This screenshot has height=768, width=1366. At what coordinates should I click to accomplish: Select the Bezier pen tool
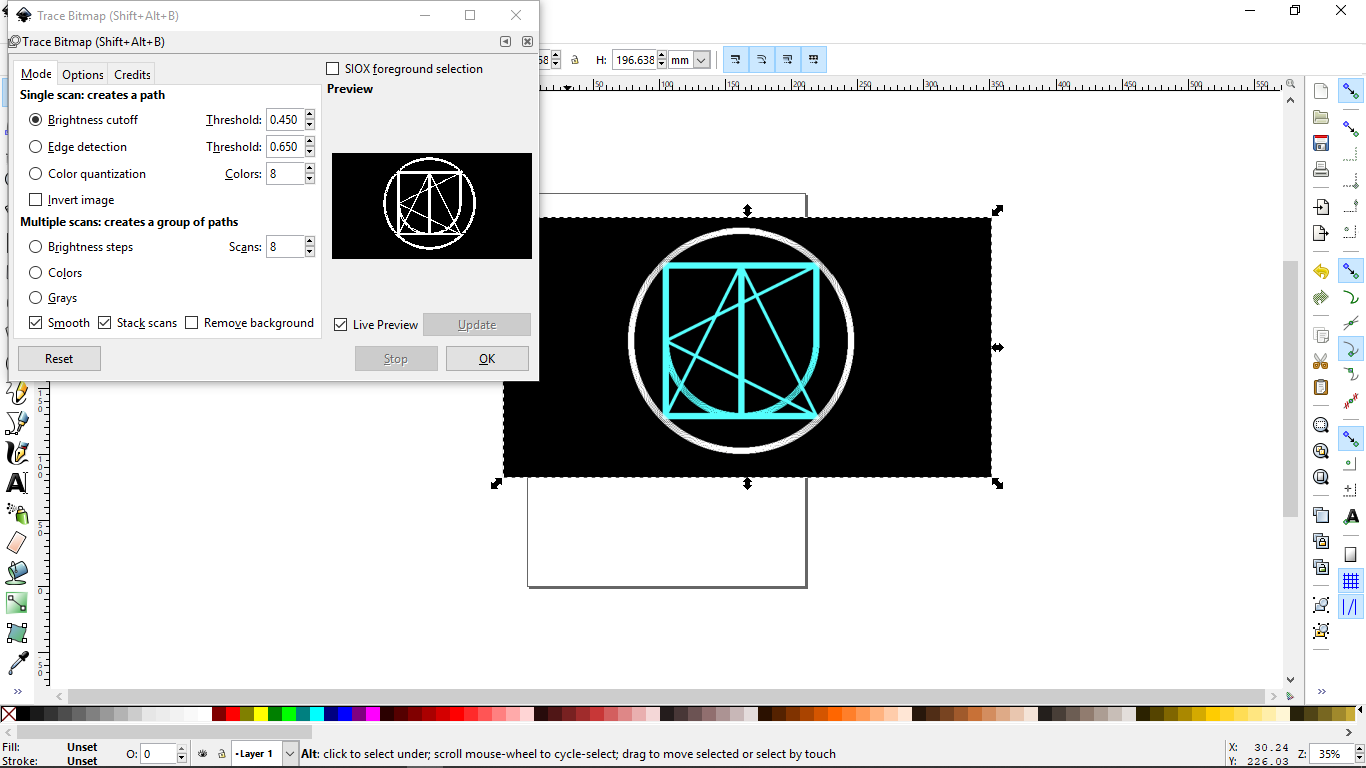point(17,423)
